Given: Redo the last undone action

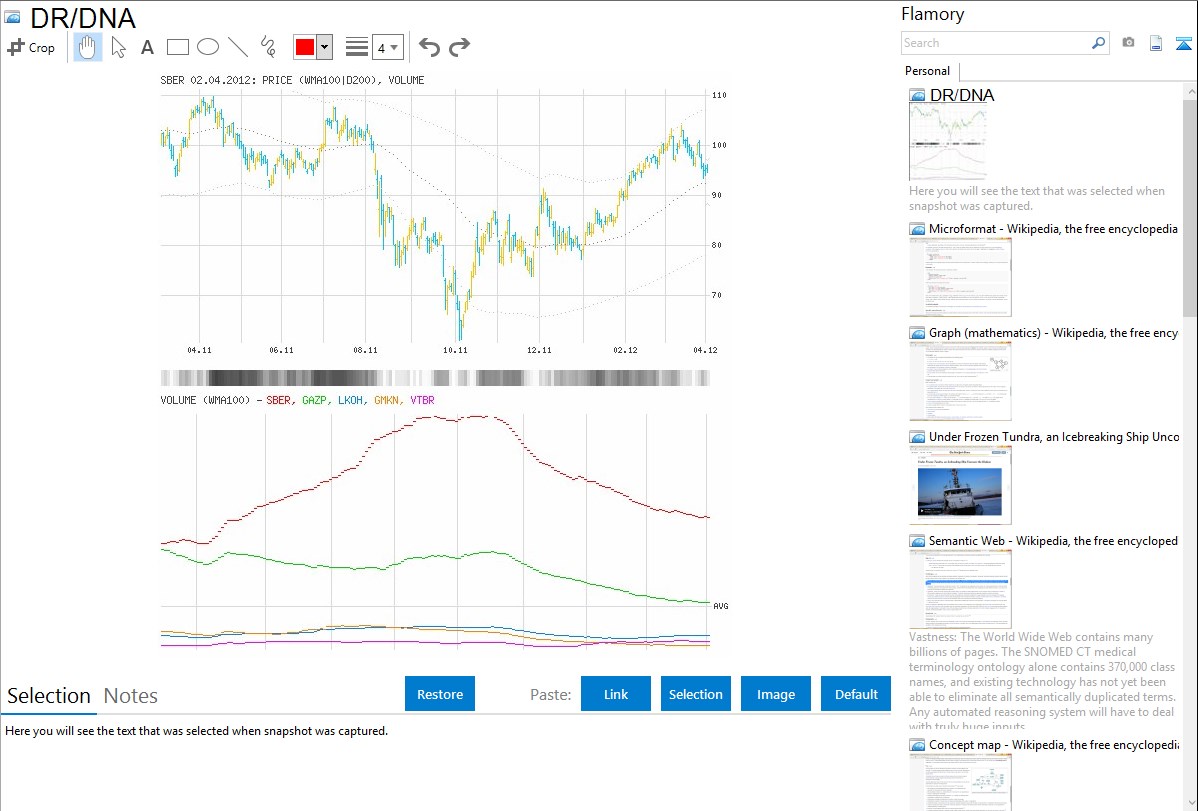Looking at the screenshot, I should (x=459, y=47).
